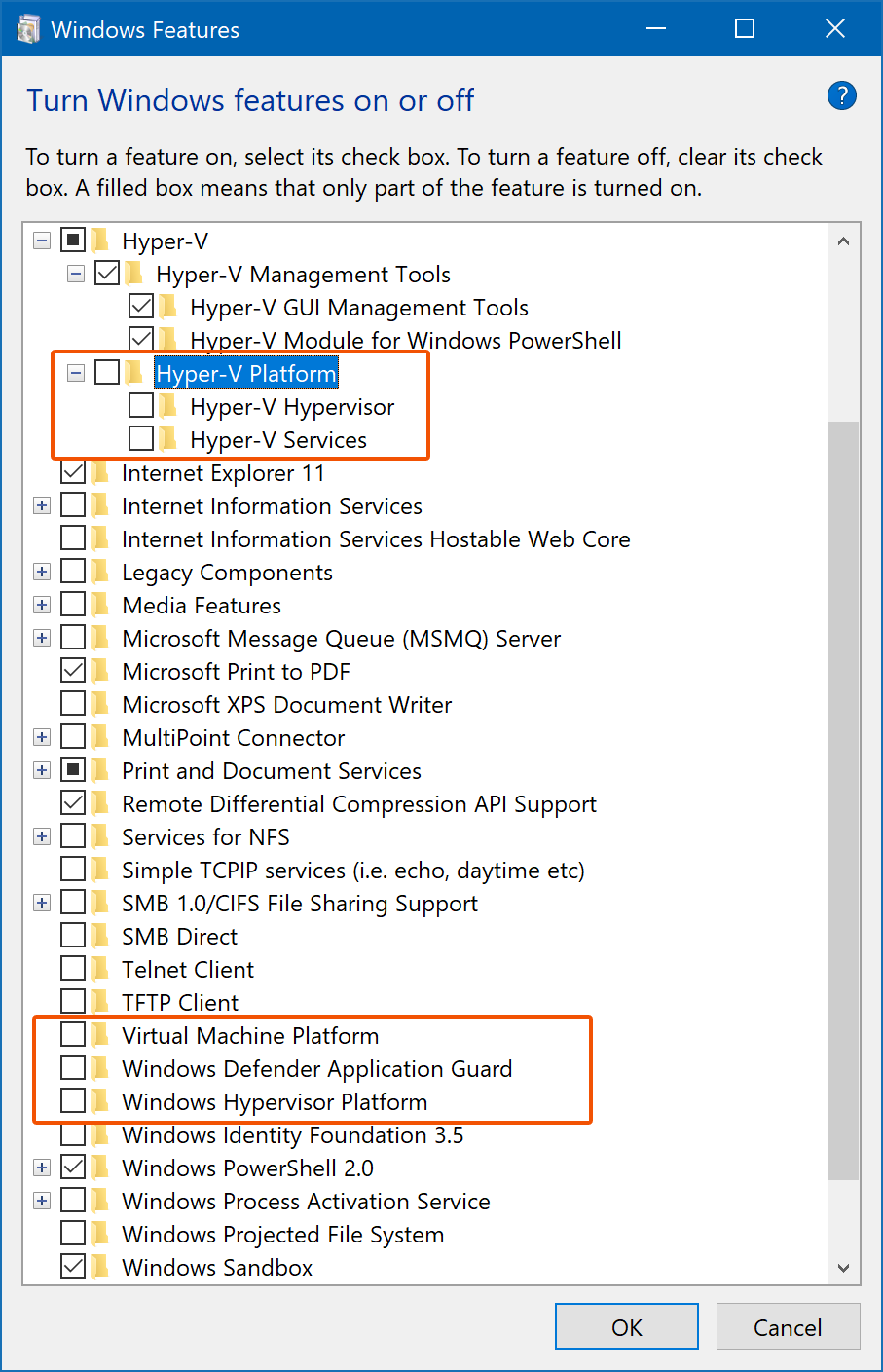The image size is (883, 1372).
Task: Check the Windows Hypervisor Platform box
Action: click(x=73, y=1101)
